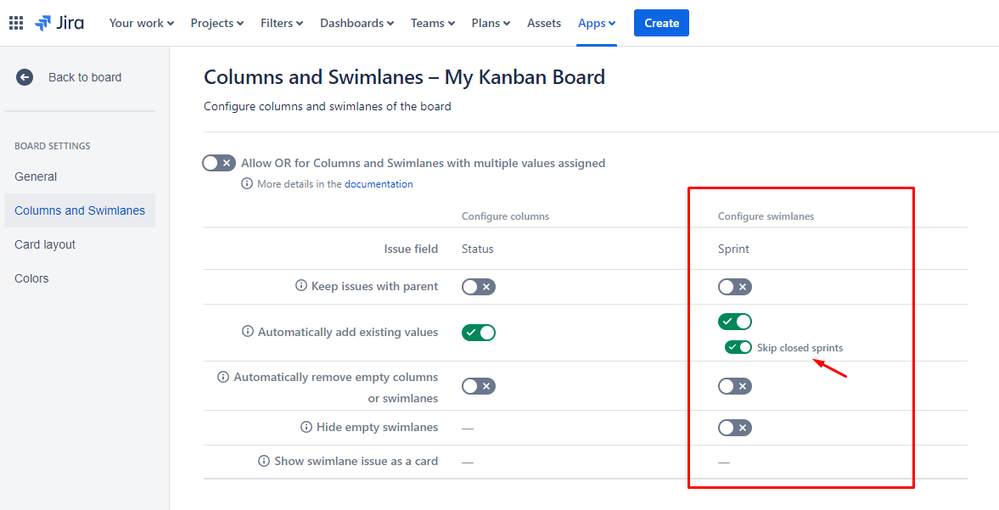Expand the Your work dropdown
999x510 pixels.
[x=141, y=23]
